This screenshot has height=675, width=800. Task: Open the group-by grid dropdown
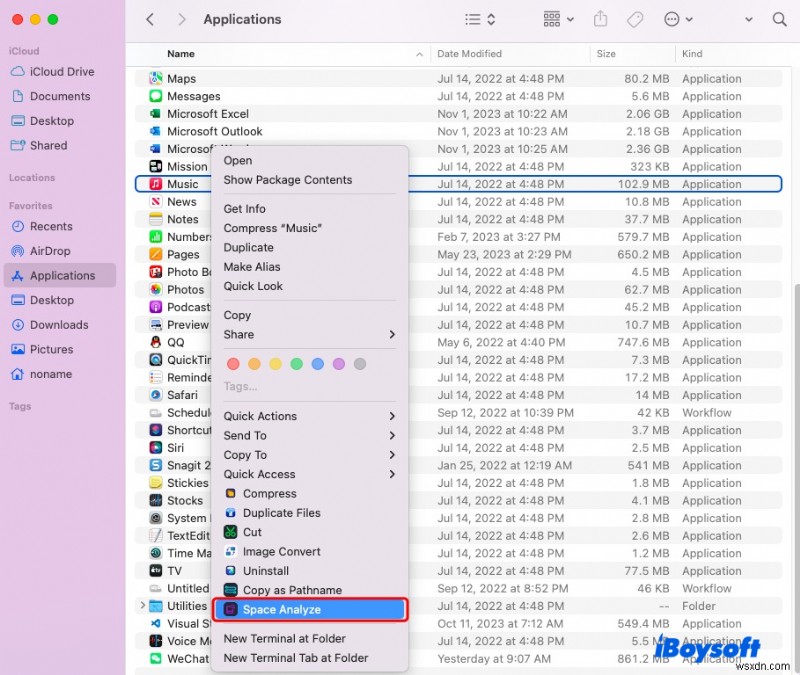click(558, 19)
